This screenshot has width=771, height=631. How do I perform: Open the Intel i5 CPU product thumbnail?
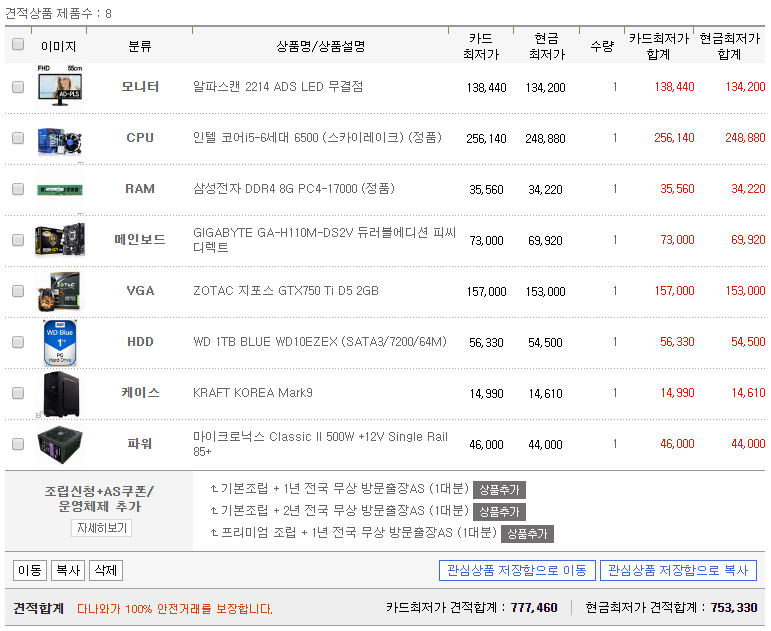(60, 140)
